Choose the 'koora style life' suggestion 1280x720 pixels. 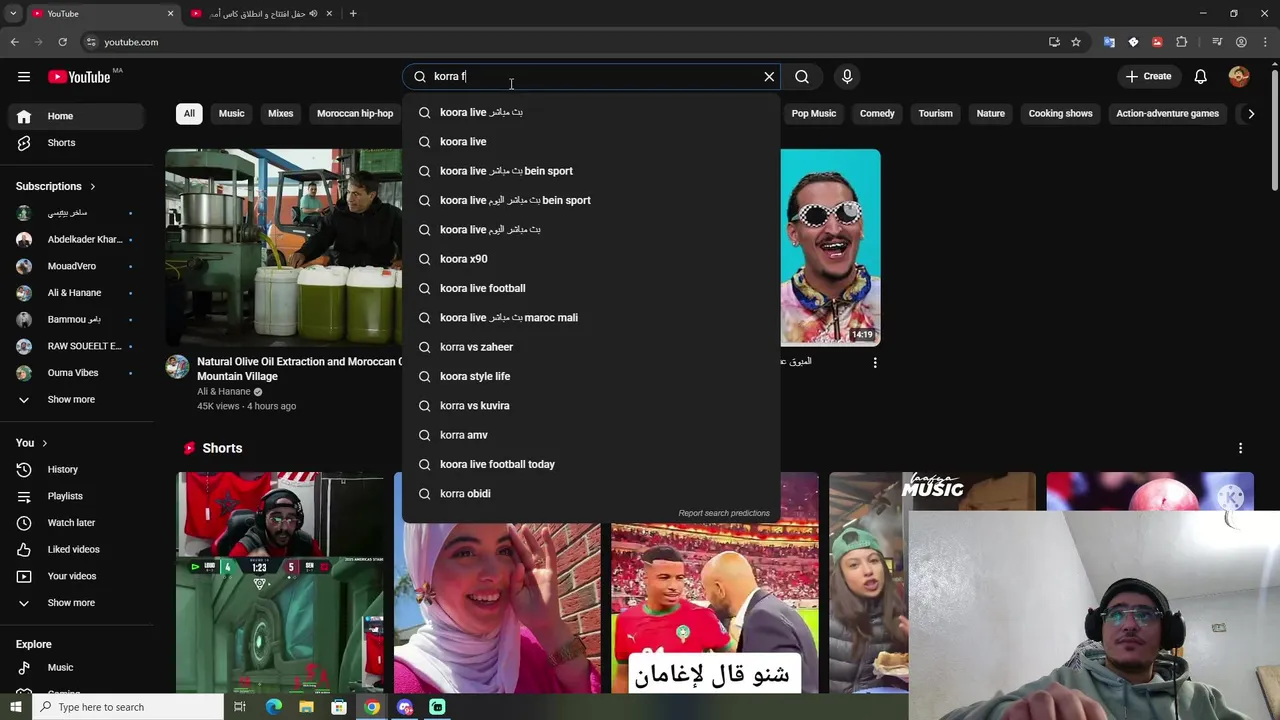coord(591,376)
